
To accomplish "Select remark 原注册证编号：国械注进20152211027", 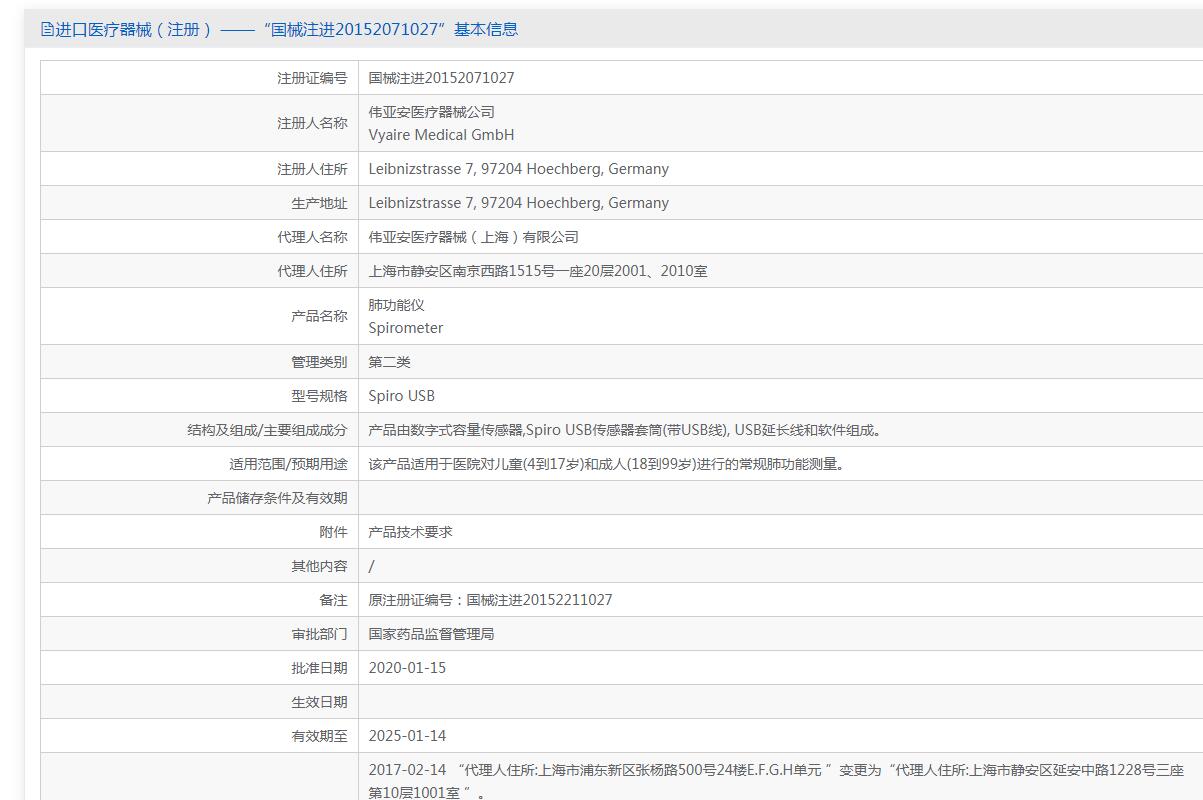I will [x=491, y=600].
